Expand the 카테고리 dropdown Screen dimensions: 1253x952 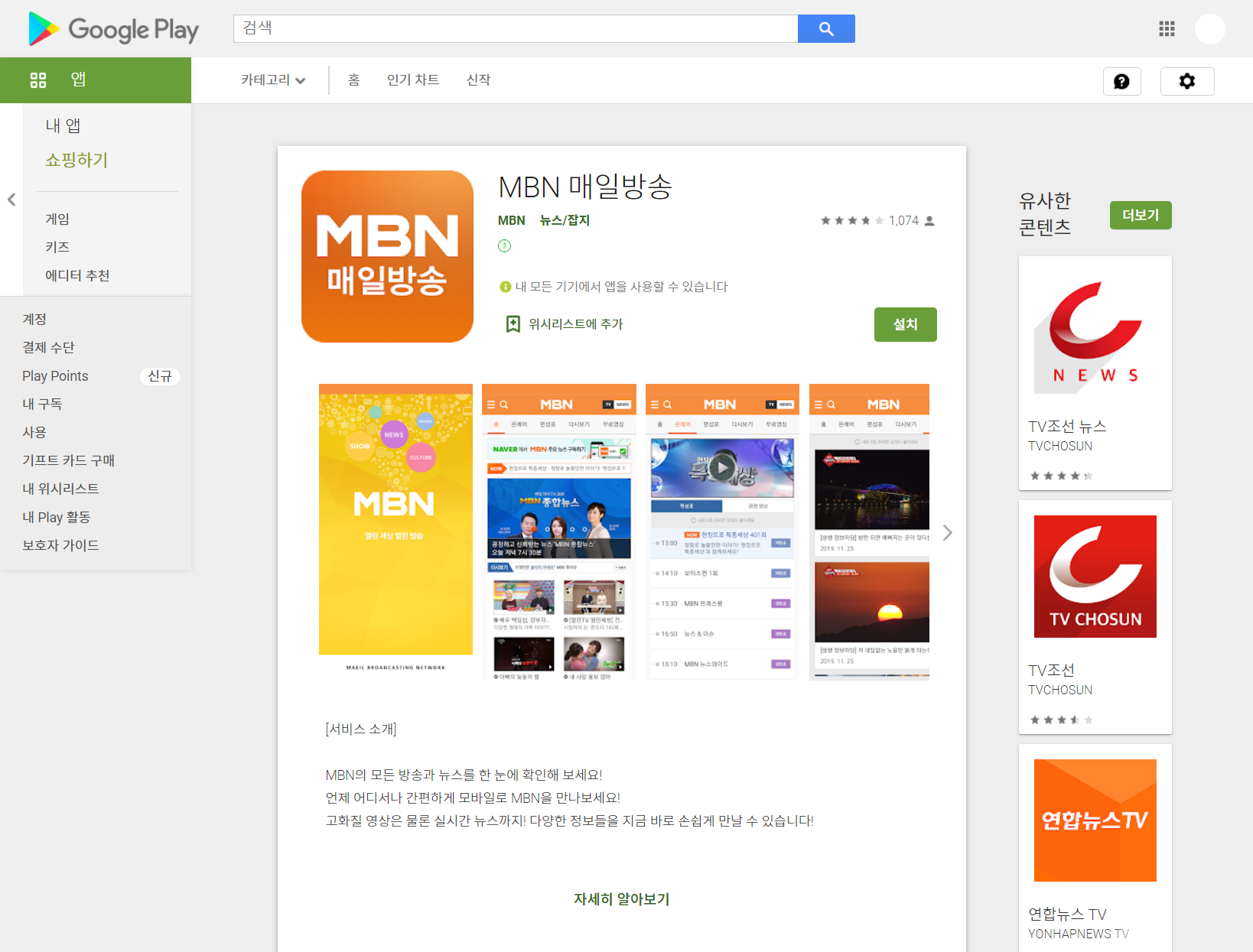coord(273,80)
